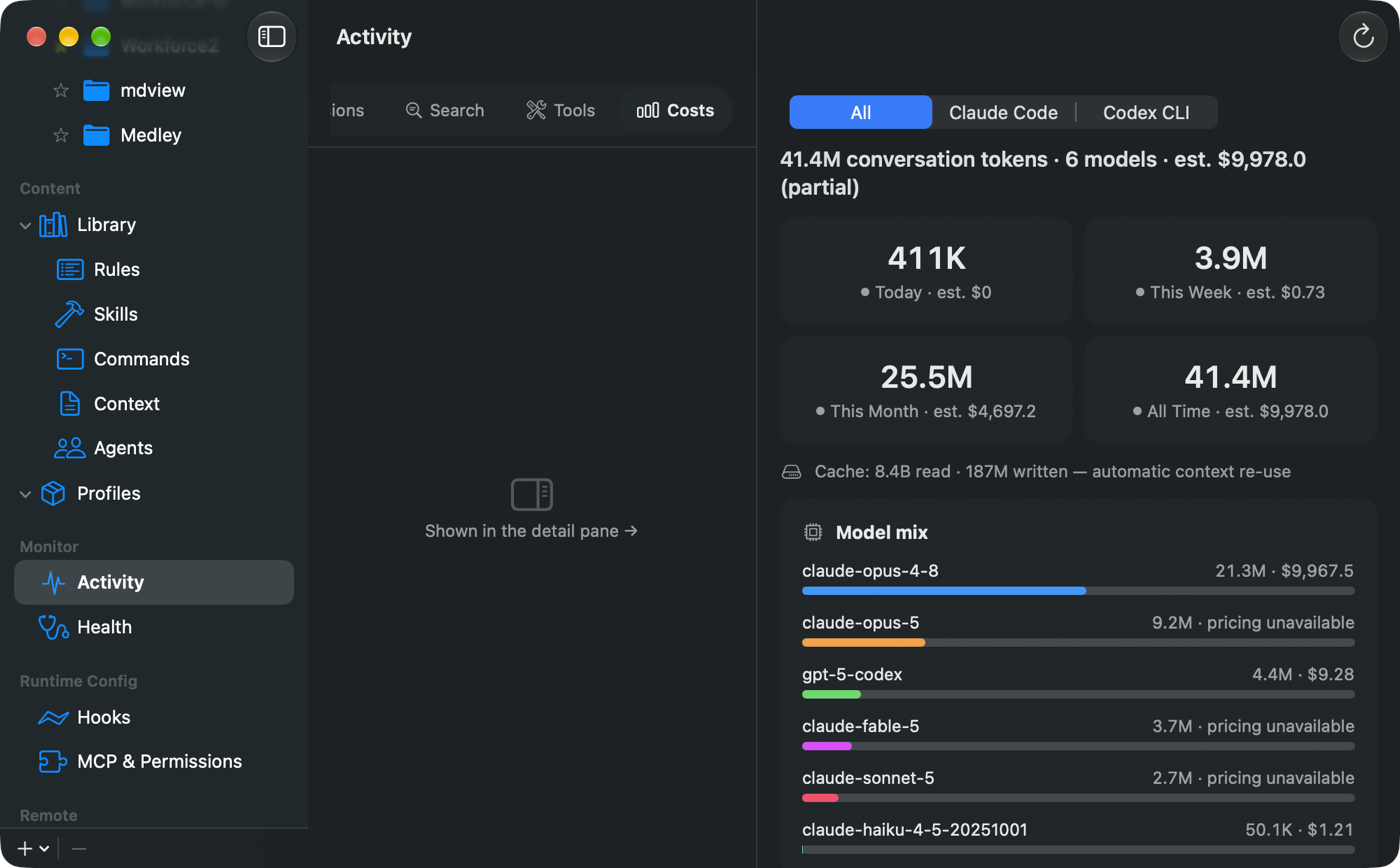Click the star next to Medley
This screenshot has height=868, width=1400.
[x=60, y=135]
